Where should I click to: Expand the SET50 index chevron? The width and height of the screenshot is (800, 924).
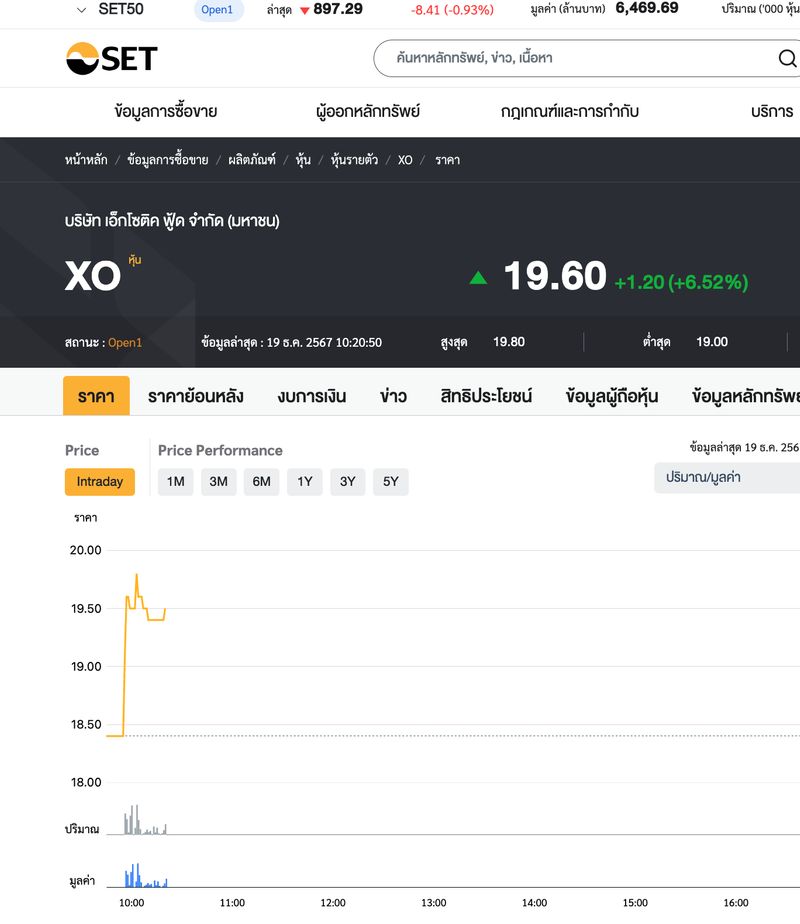pyautogui.click(x=81, y=9)
